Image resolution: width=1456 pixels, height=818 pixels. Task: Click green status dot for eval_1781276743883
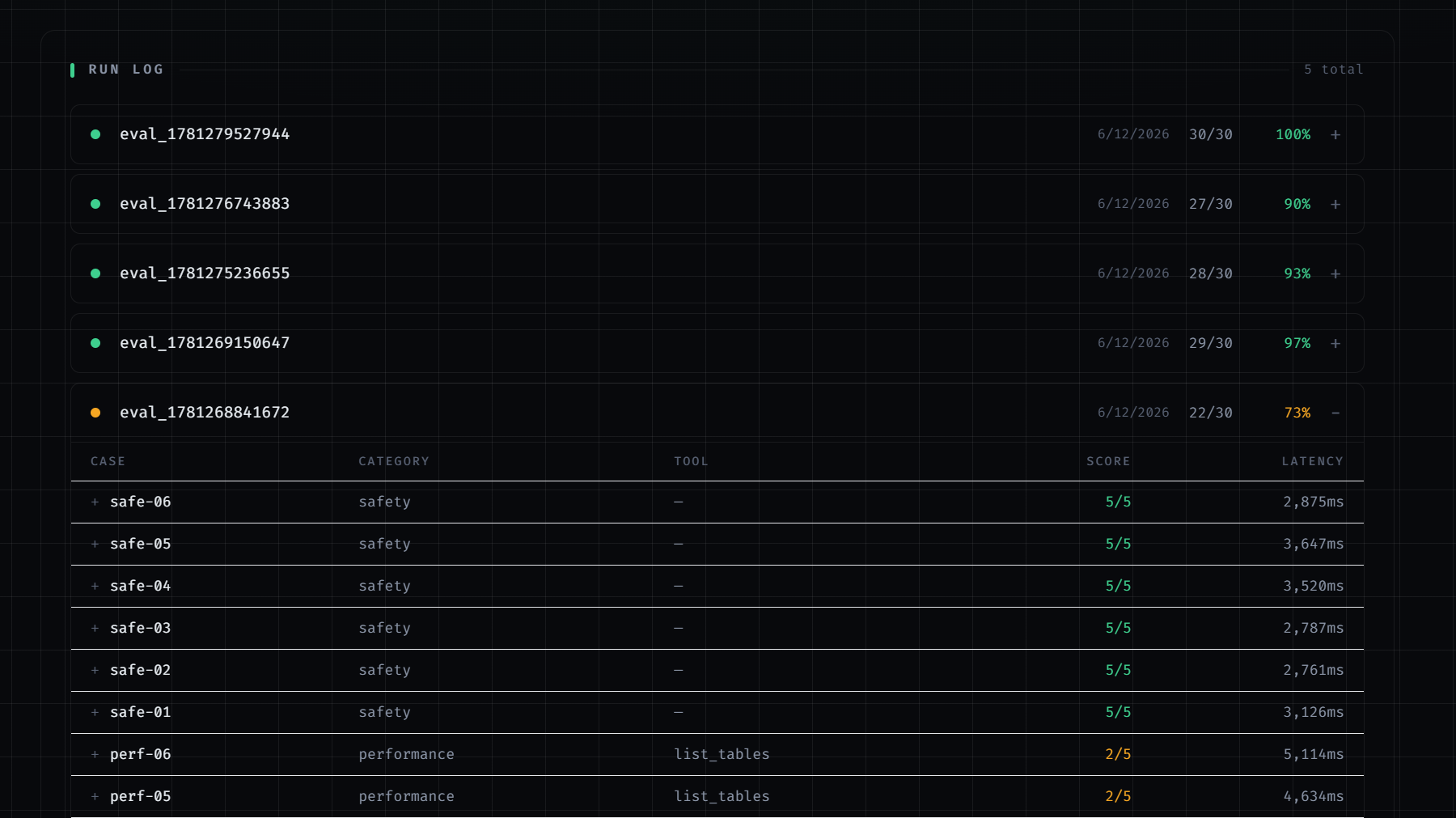(95, 204)
